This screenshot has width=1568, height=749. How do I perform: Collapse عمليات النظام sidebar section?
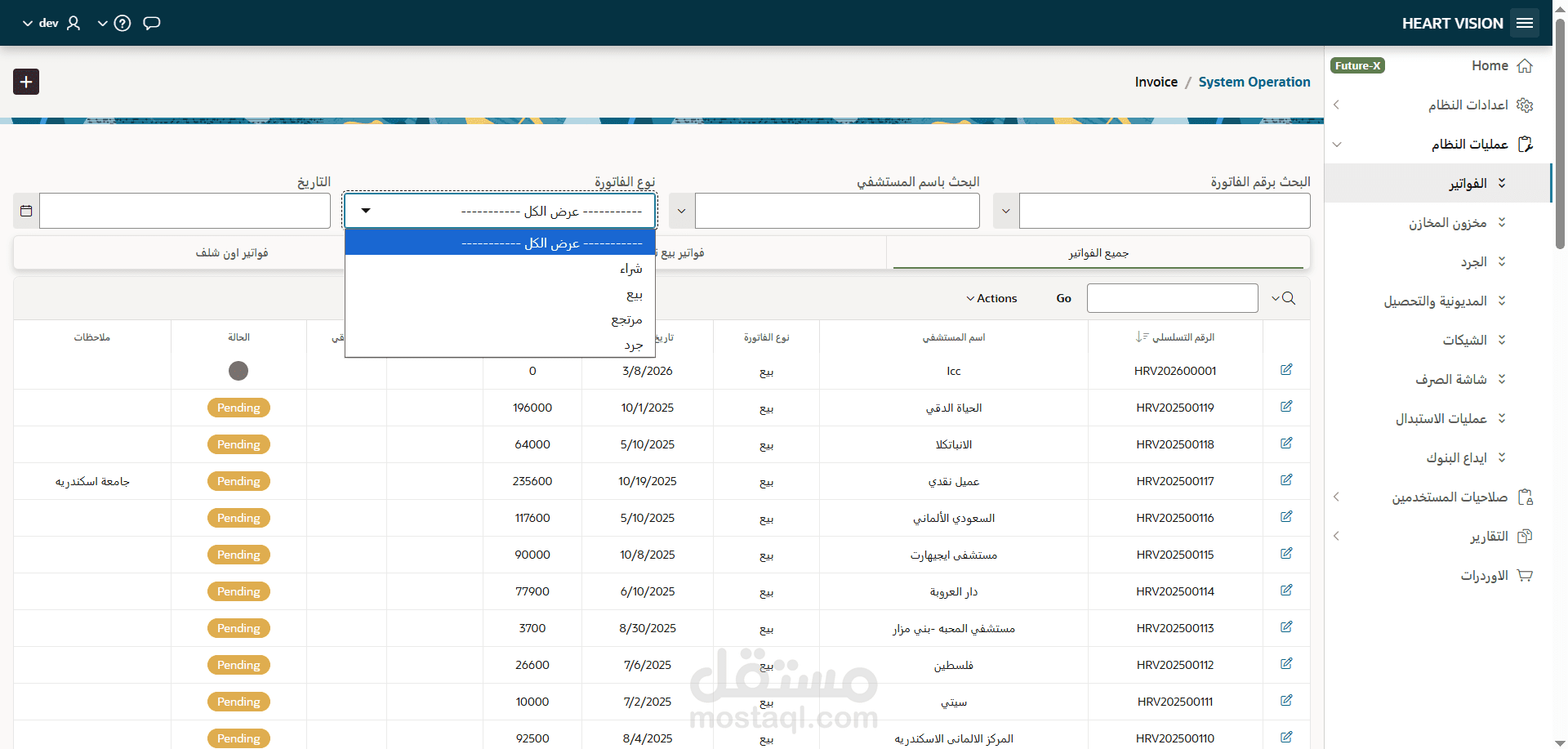coord(1337,145)
